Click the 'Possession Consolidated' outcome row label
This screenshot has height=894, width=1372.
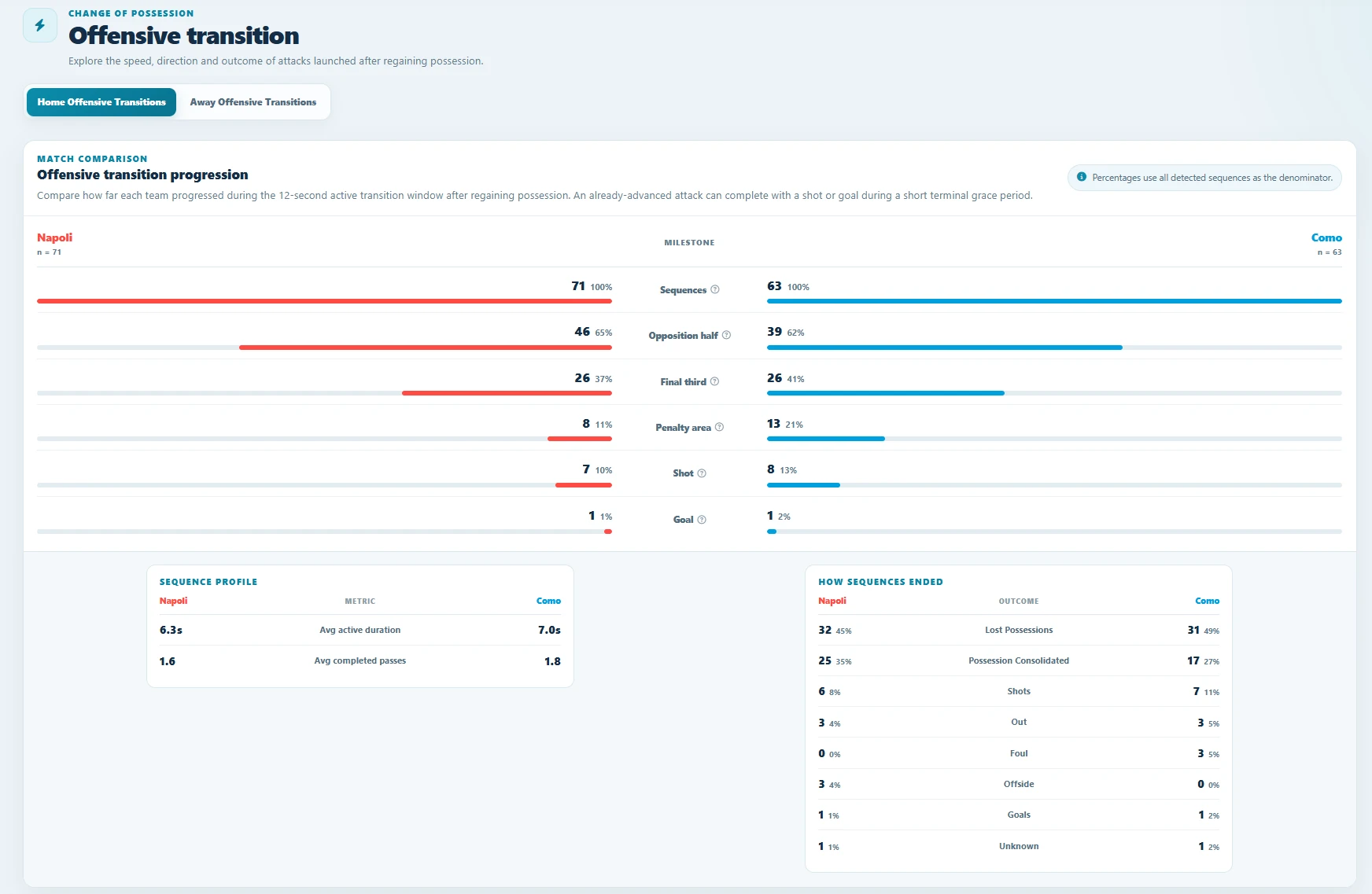(1019, 660)
